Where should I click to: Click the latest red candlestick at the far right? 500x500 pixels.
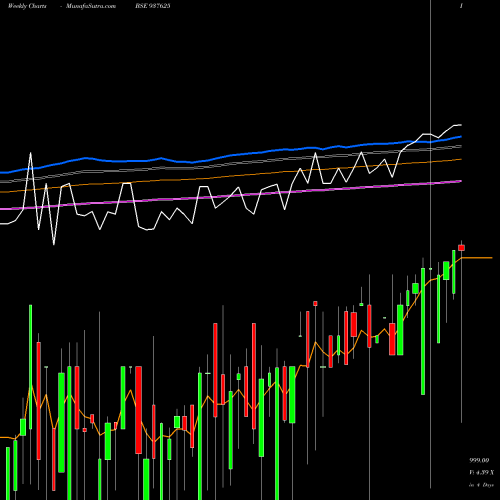[462, 248]
